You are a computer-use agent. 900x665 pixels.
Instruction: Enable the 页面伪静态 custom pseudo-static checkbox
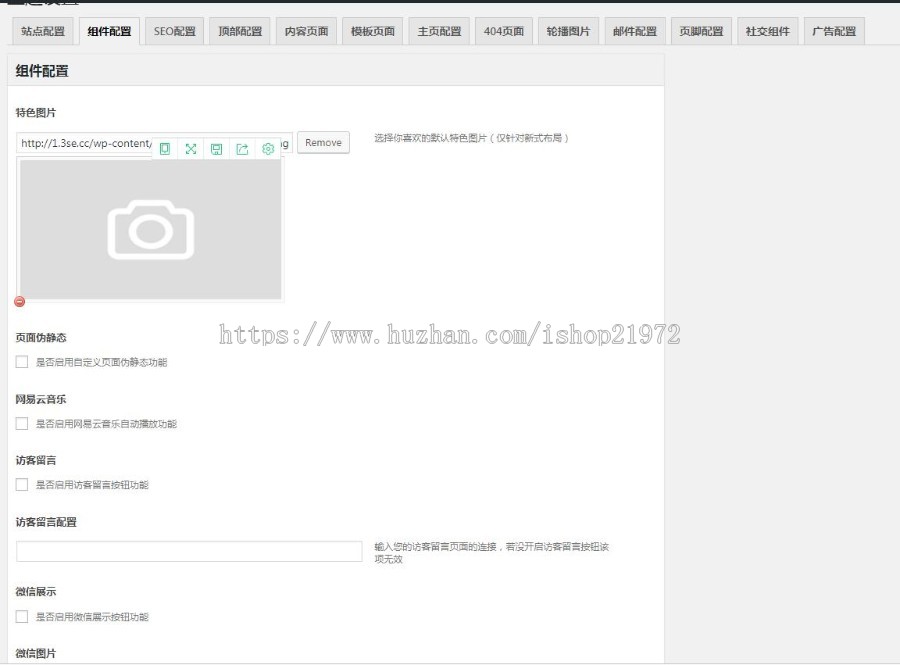click(22, 362)
